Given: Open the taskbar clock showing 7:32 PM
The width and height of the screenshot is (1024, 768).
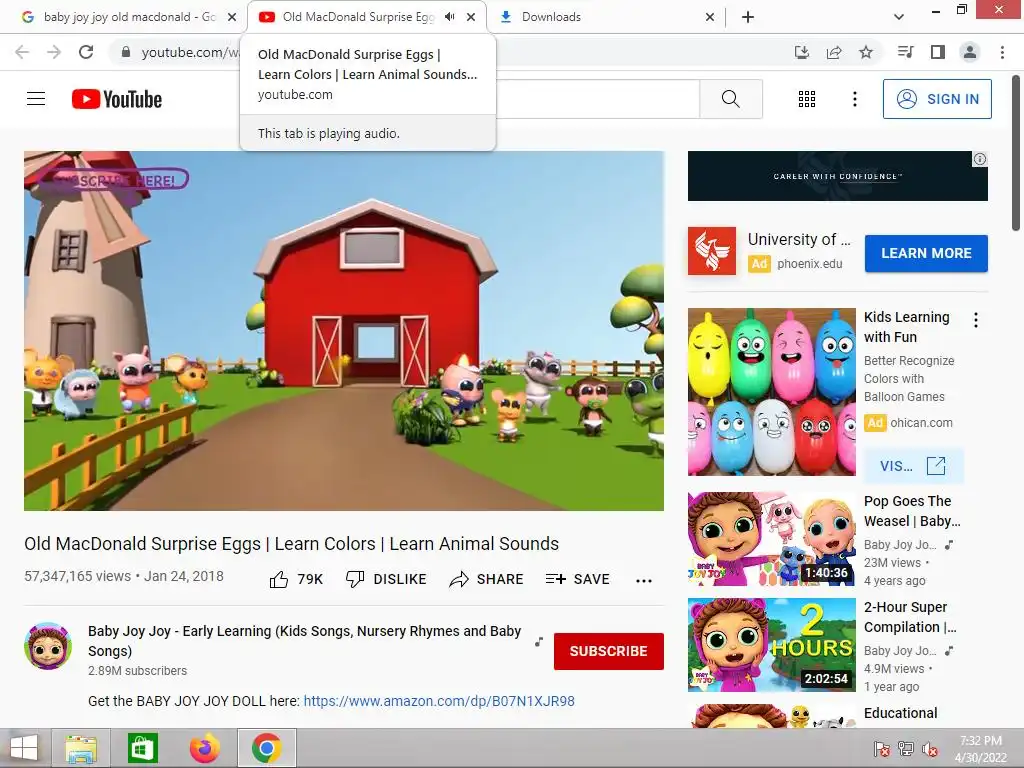Looking at the screenshot, I should pyautogui.click(x=980, y=749).
